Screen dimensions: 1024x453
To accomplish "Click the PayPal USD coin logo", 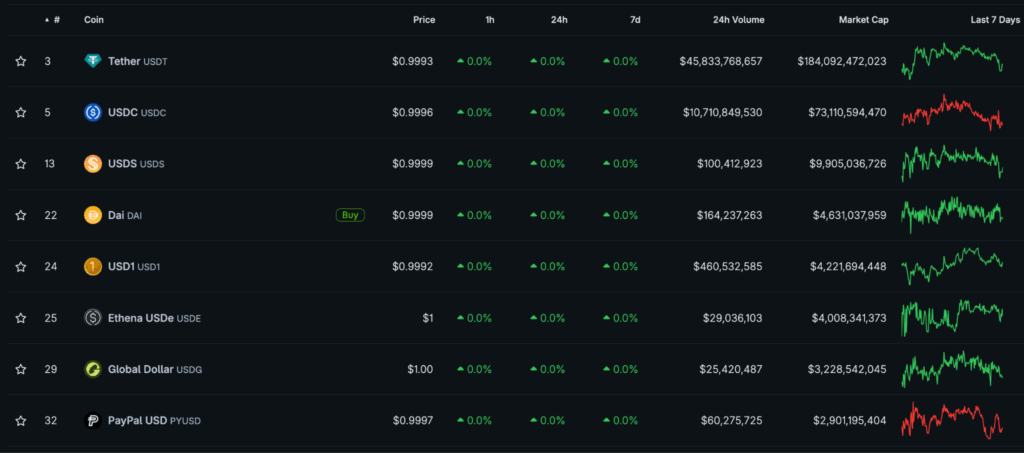I will pos(93,421).
